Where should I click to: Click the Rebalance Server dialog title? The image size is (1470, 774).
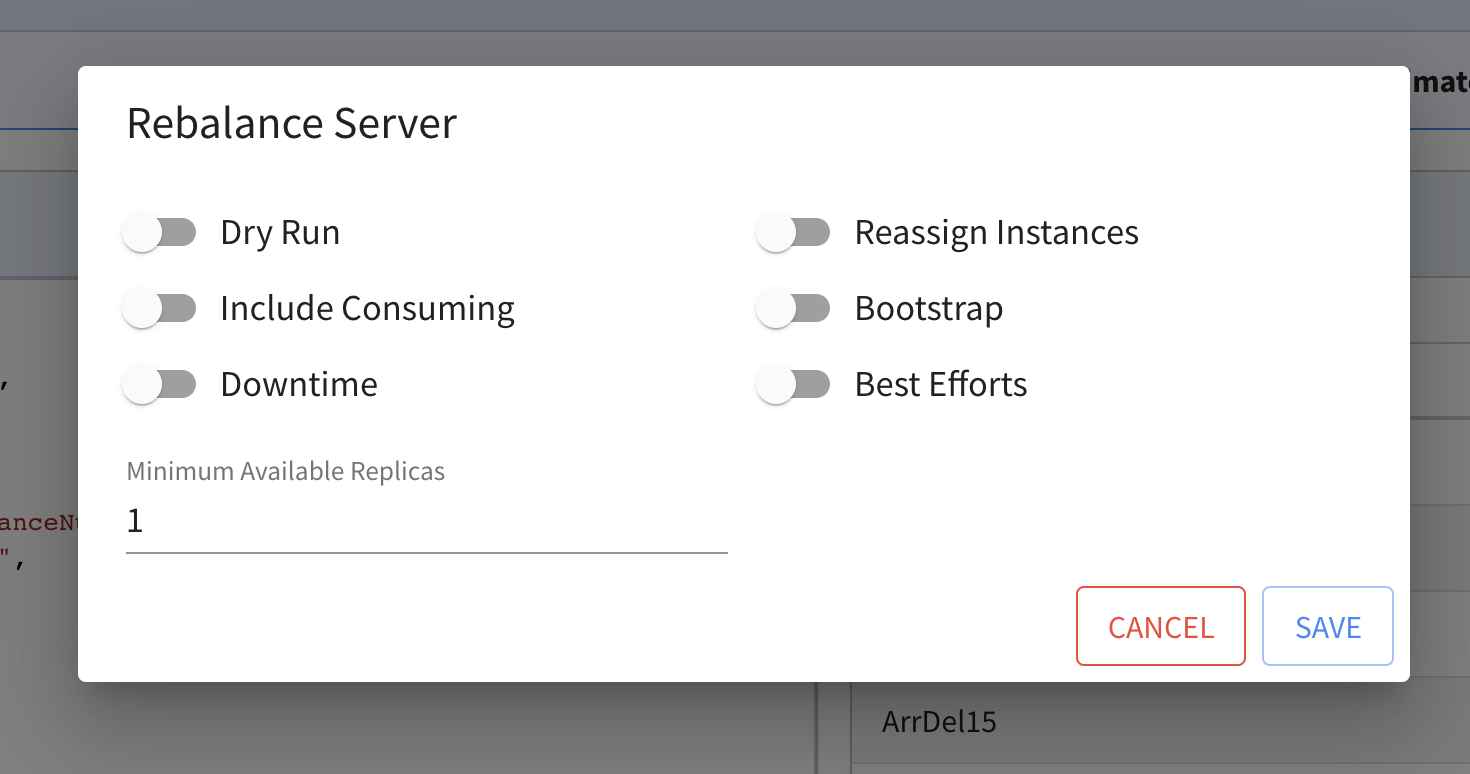tap(292, 123)
